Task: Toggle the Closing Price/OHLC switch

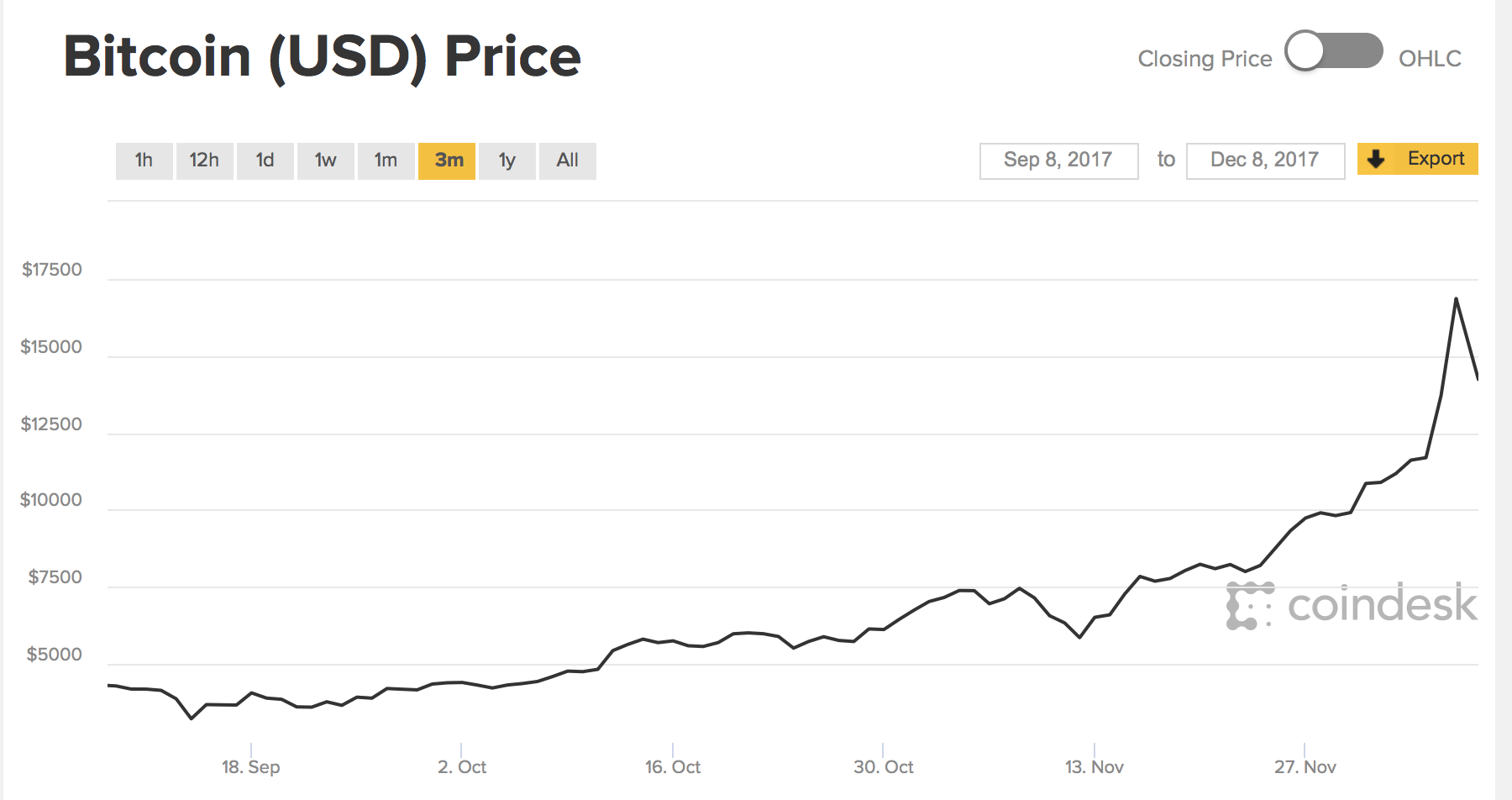Action: pos(1334,51)
